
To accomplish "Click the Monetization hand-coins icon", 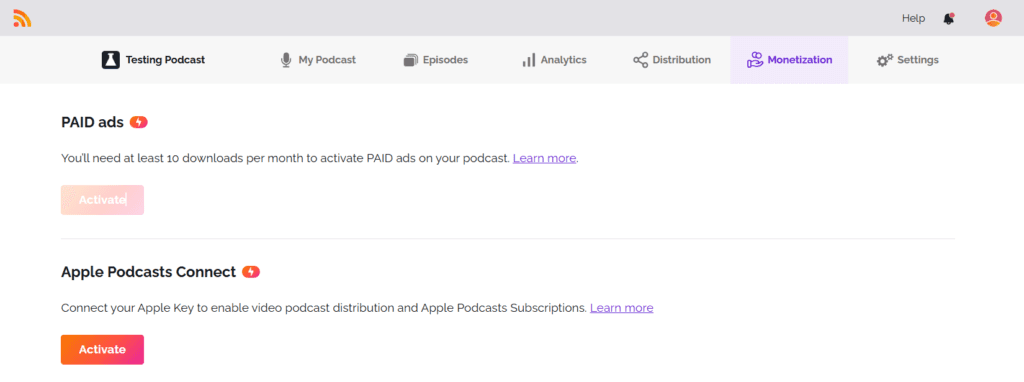I will click(755, 60).
